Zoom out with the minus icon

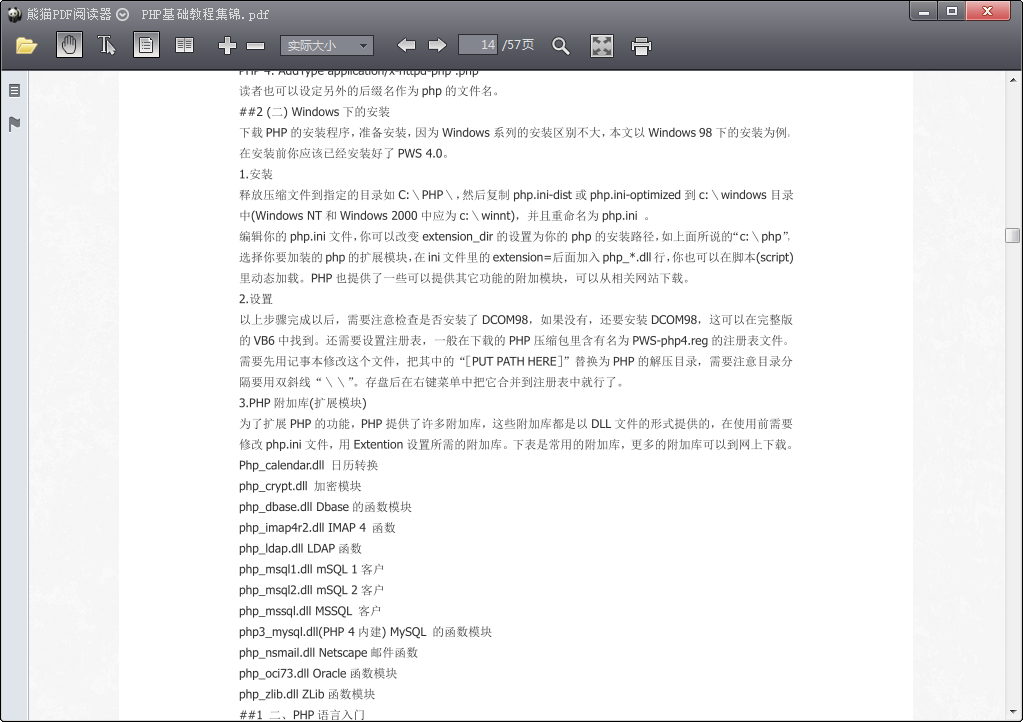click(255, 45)
